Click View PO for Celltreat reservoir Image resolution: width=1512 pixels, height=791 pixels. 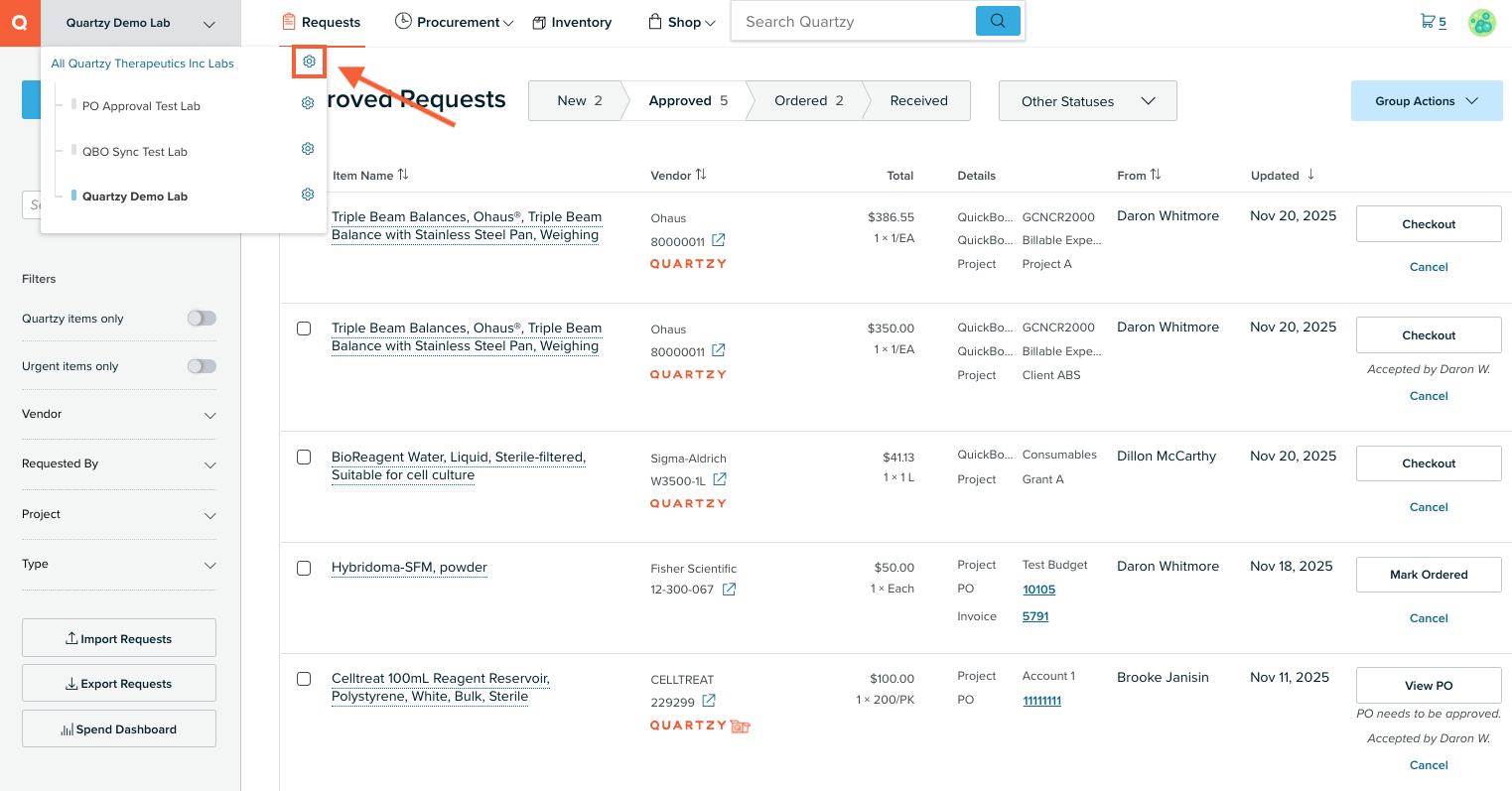[1429, 686]
